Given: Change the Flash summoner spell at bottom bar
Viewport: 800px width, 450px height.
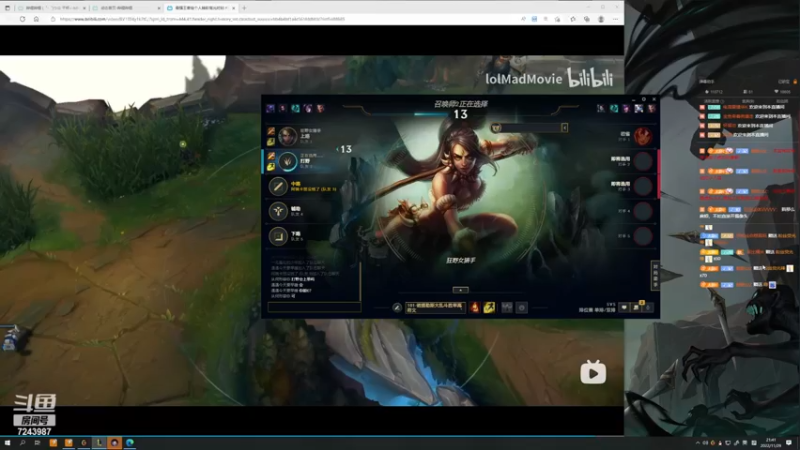Looking at the screenshot, I should pos(489,307).
